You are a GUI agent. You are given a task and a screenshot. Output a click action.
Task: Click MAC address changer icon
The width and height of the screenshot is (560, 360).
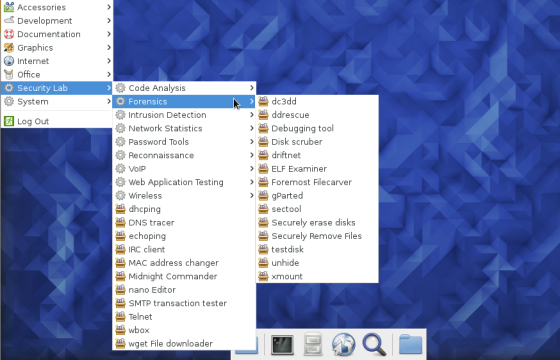point(120,263)
